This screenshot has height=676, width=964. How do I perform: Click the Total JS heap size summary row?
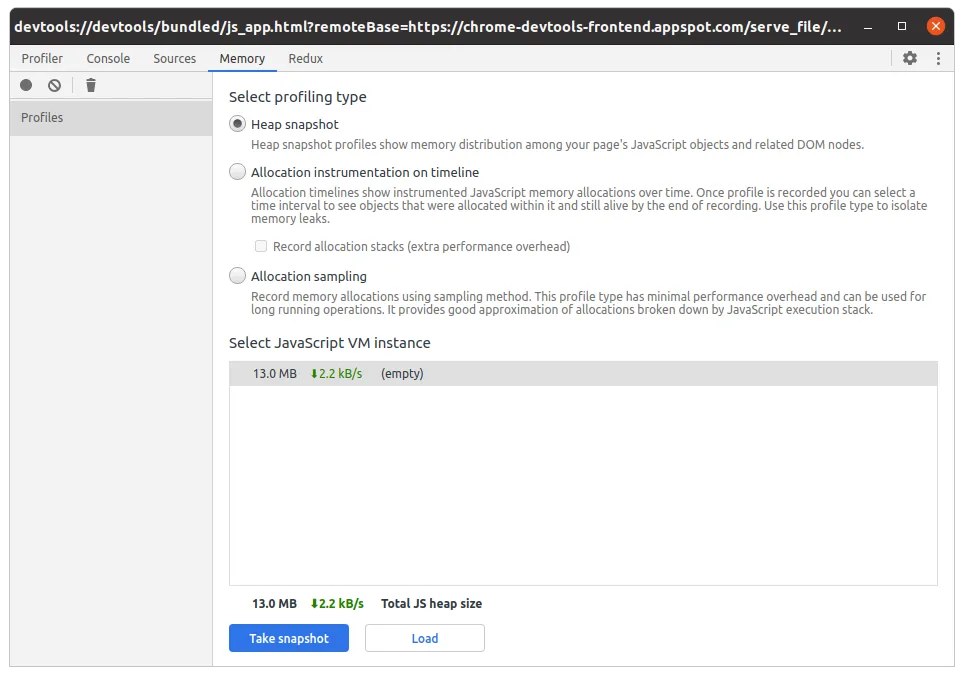tap(431, 603)
